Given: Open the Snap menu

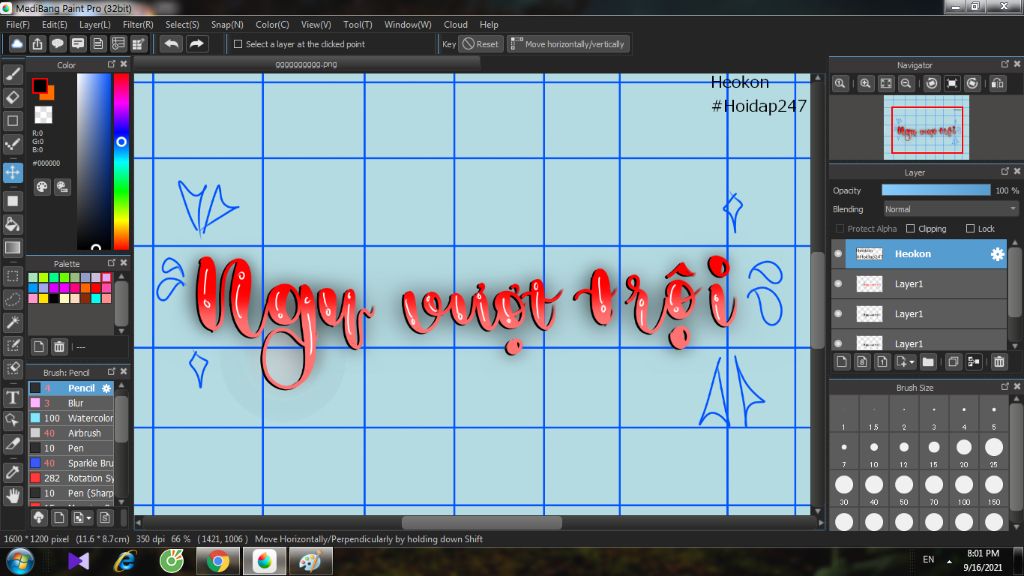Looking at the screenshot, I should click(227, 24).
